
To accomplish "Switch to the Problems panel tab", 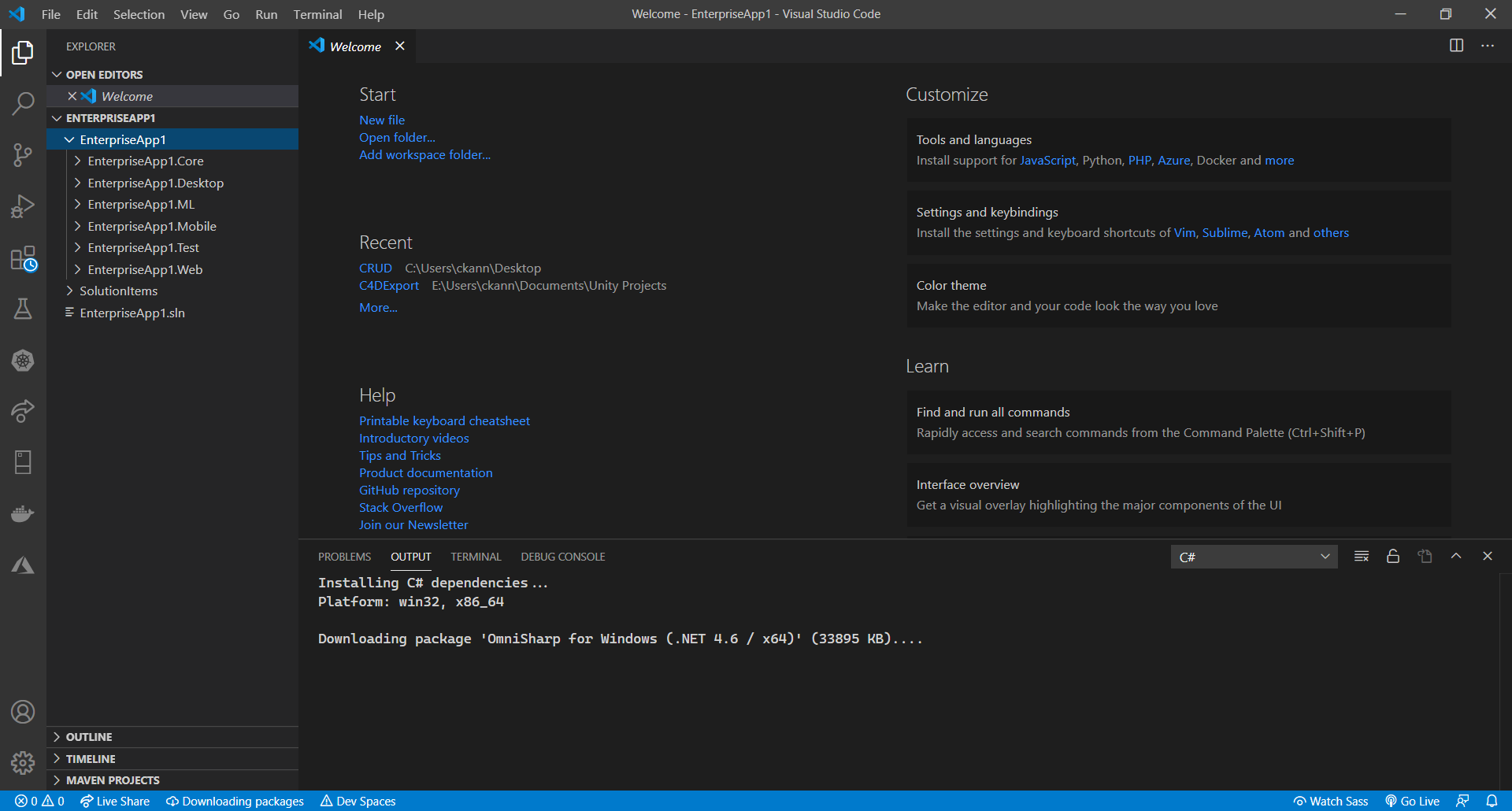I will point(344,557).
